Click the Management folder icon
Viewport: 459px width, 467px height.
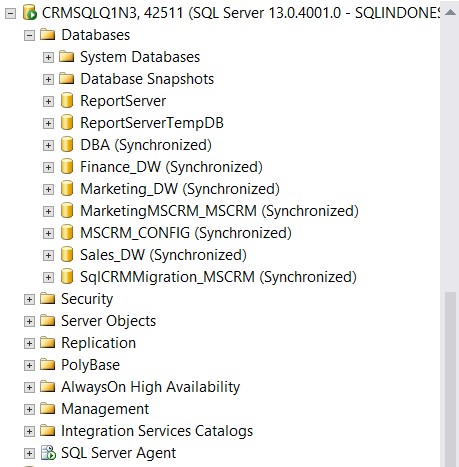[x=48, y=409]
